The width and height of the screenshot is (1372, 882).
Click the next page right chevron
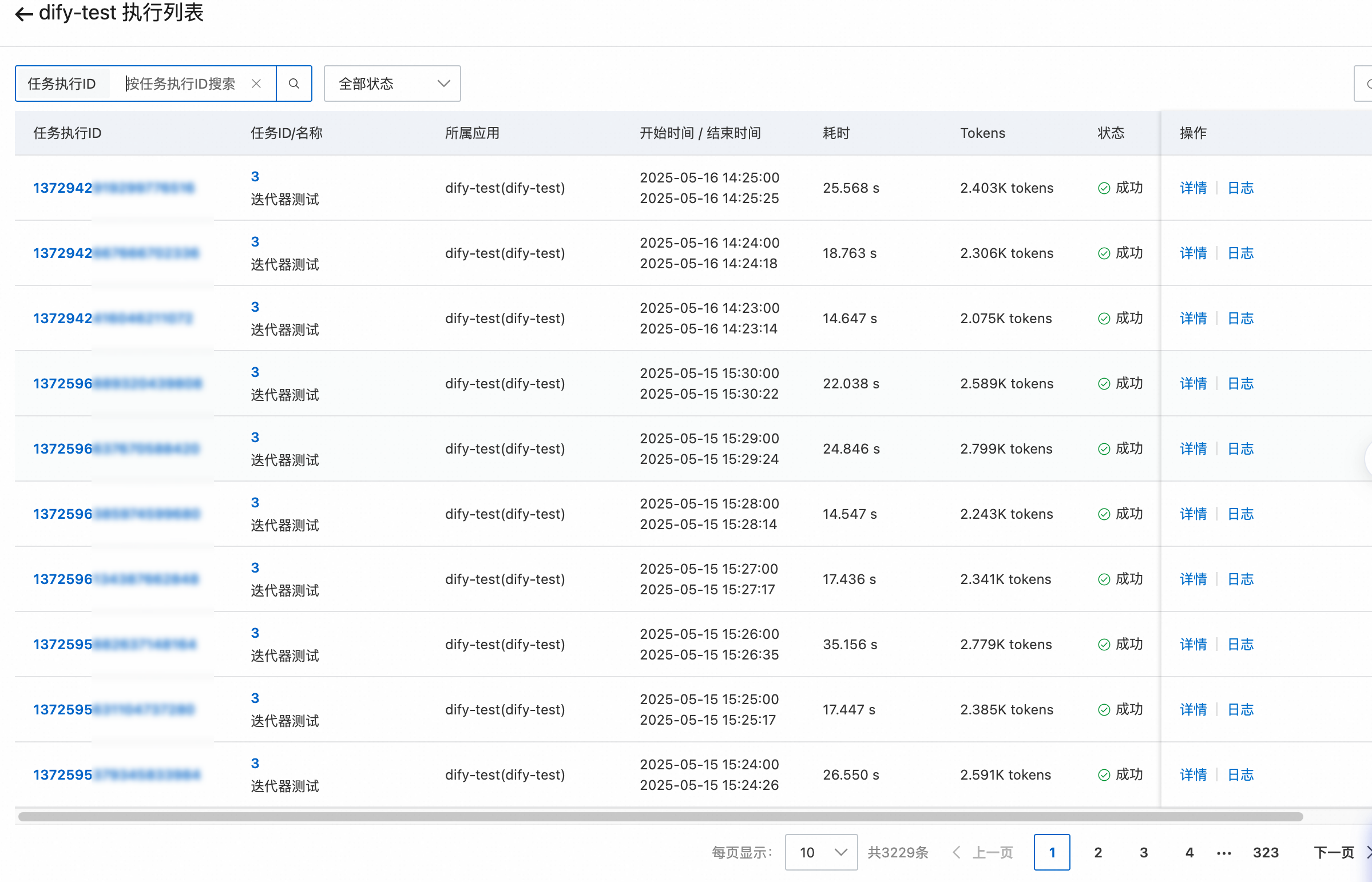point(1368,852)
